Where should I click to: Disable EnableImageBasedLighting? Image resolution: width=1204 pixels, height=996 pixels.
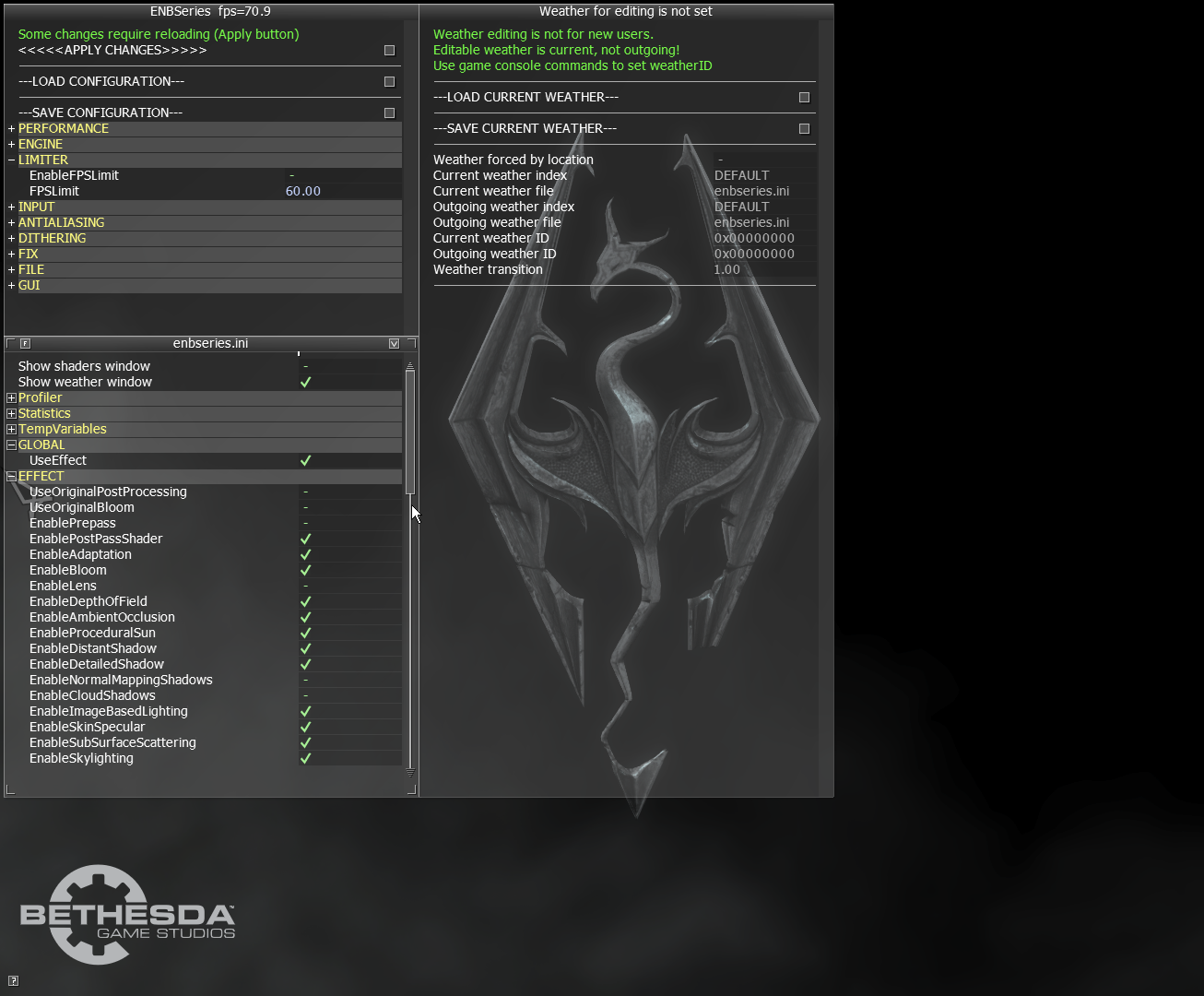click(305, 711)
